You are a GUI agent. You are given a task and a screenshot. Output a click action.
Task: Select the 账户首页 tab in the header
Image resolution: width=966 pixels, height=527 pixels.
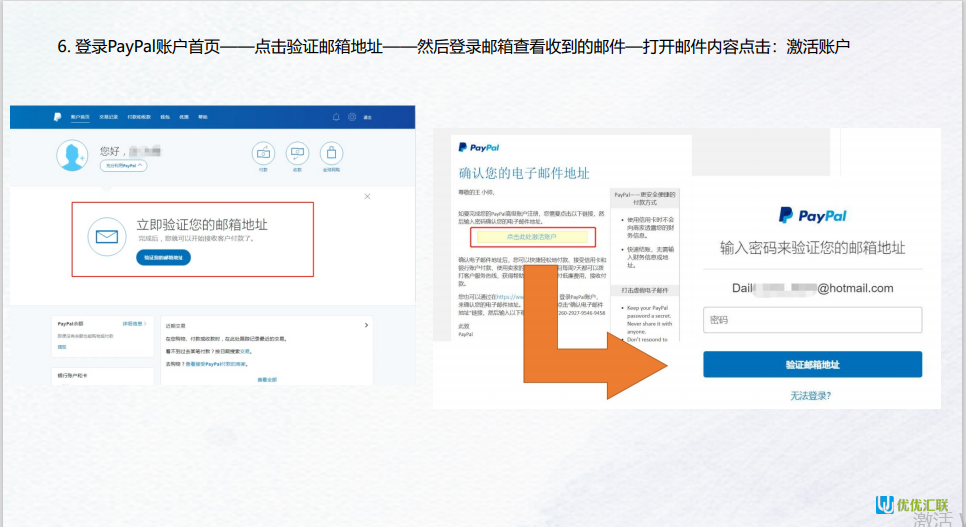coord(80,117)
